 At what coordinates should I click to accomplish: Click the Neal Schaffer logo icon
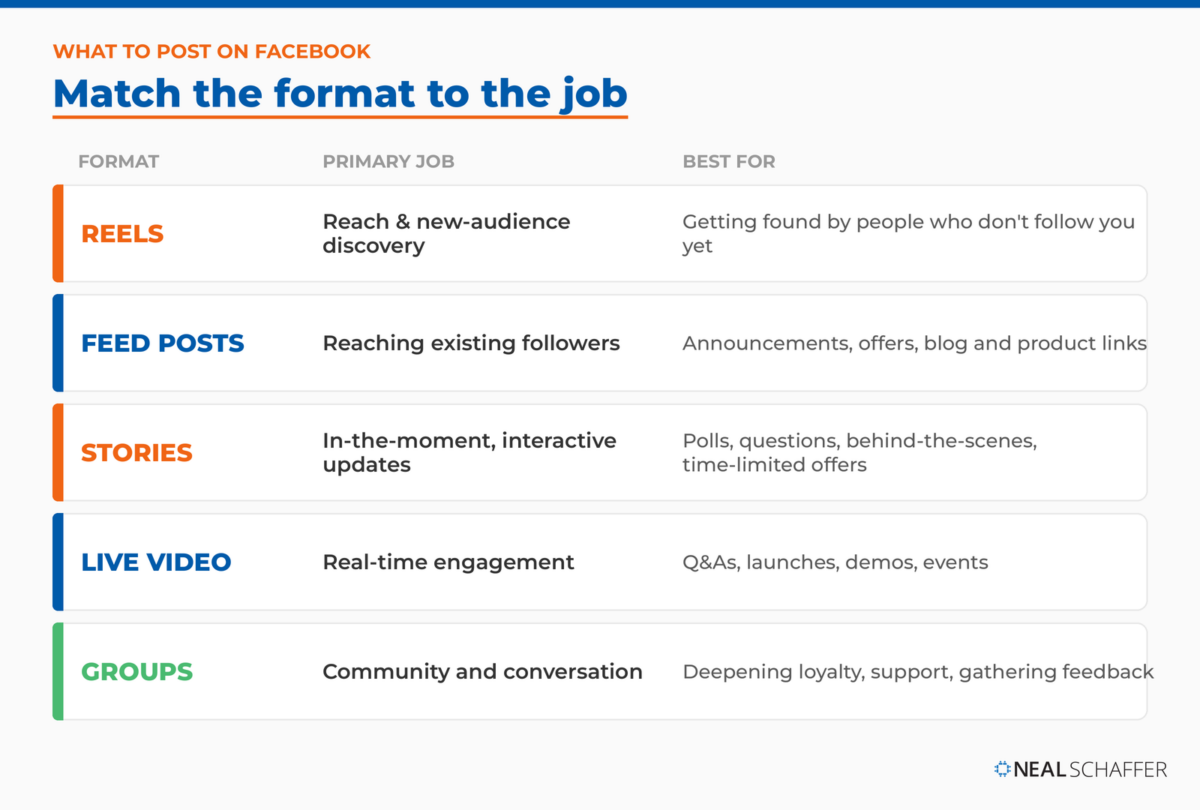(x=1003, y=769)
